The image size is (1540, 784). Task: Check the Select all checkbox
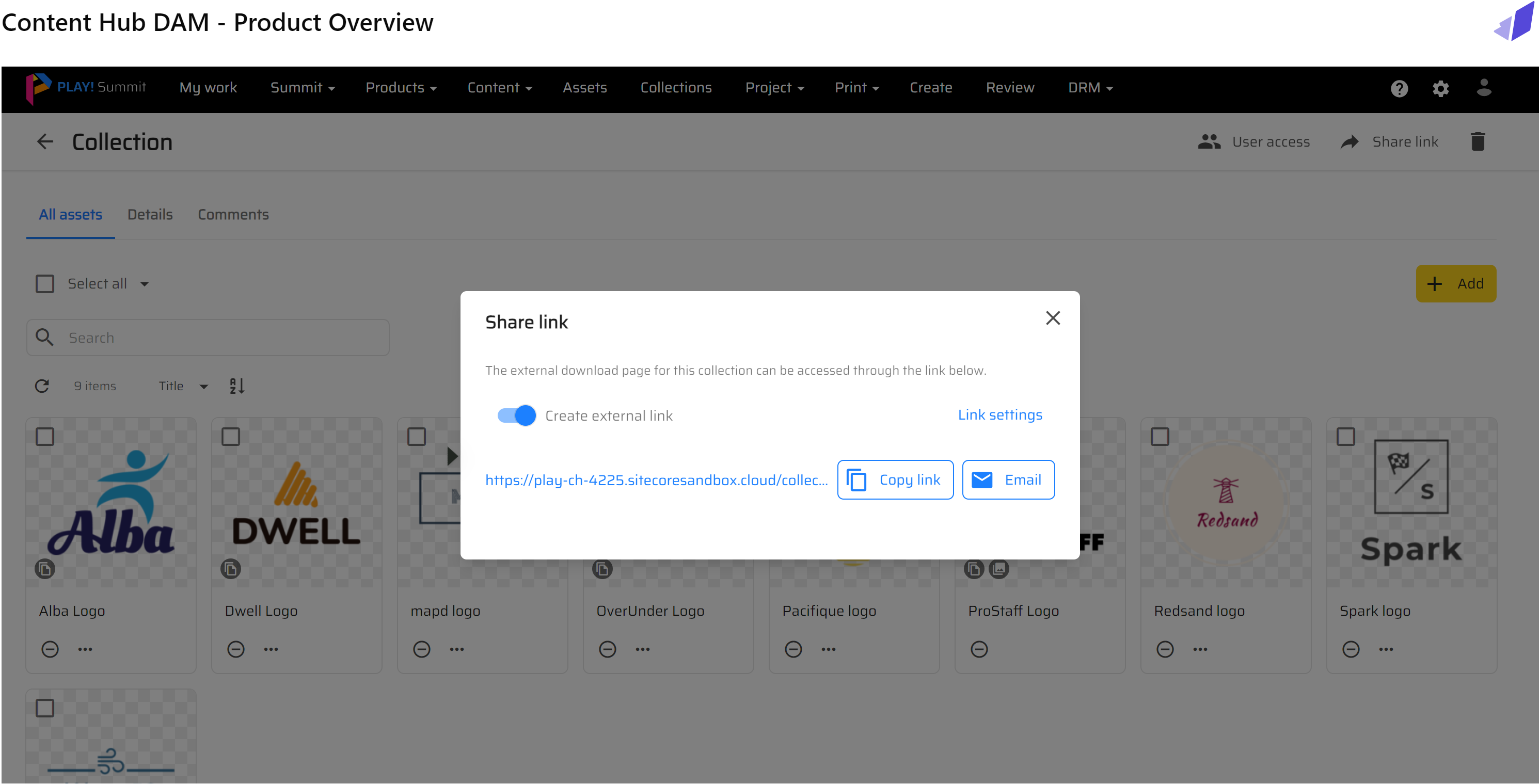tap(45, 284)
